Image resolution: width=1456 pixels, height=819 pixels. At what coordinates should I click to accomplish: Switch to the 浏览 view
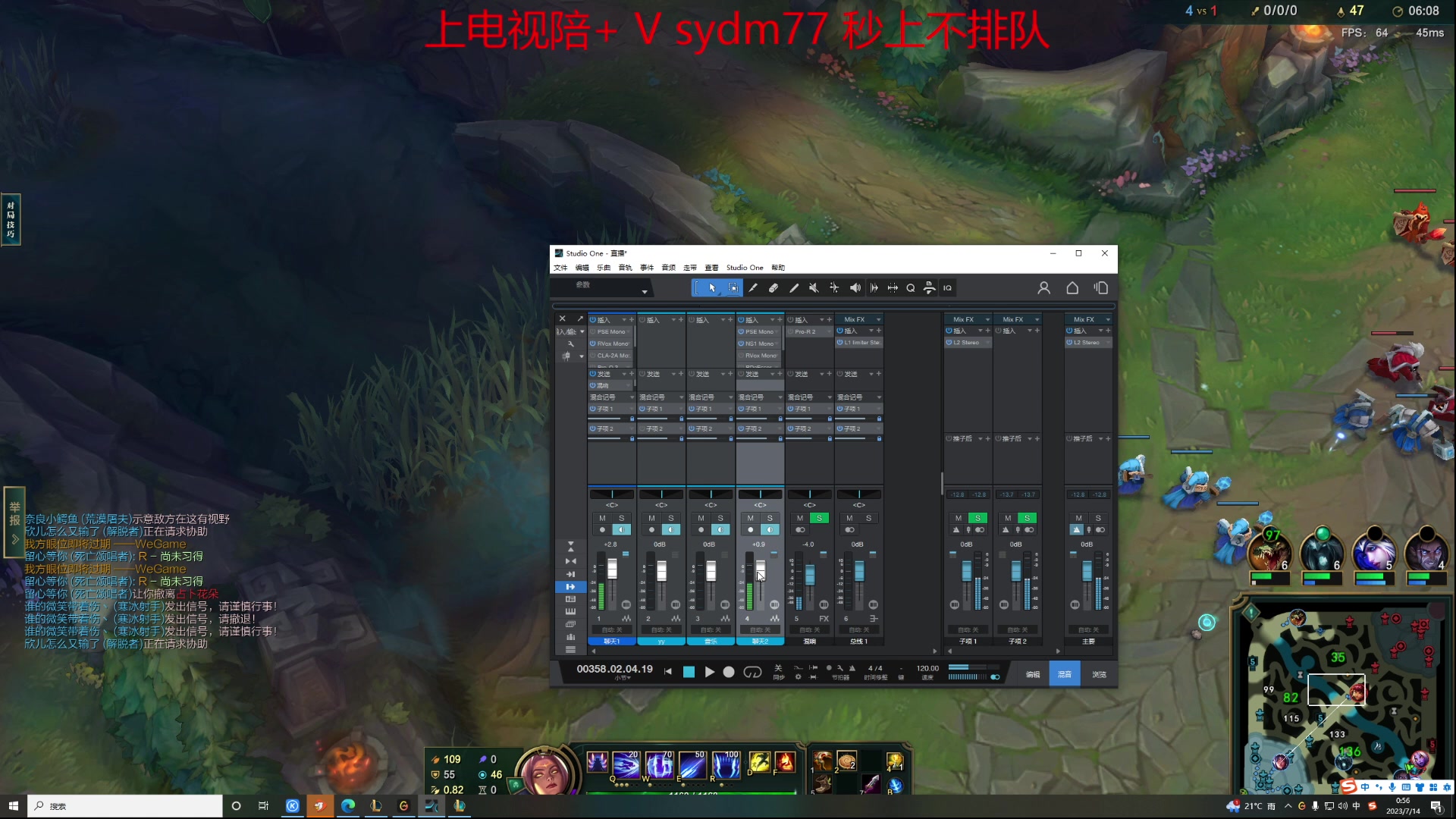(x=1100, y=673)
